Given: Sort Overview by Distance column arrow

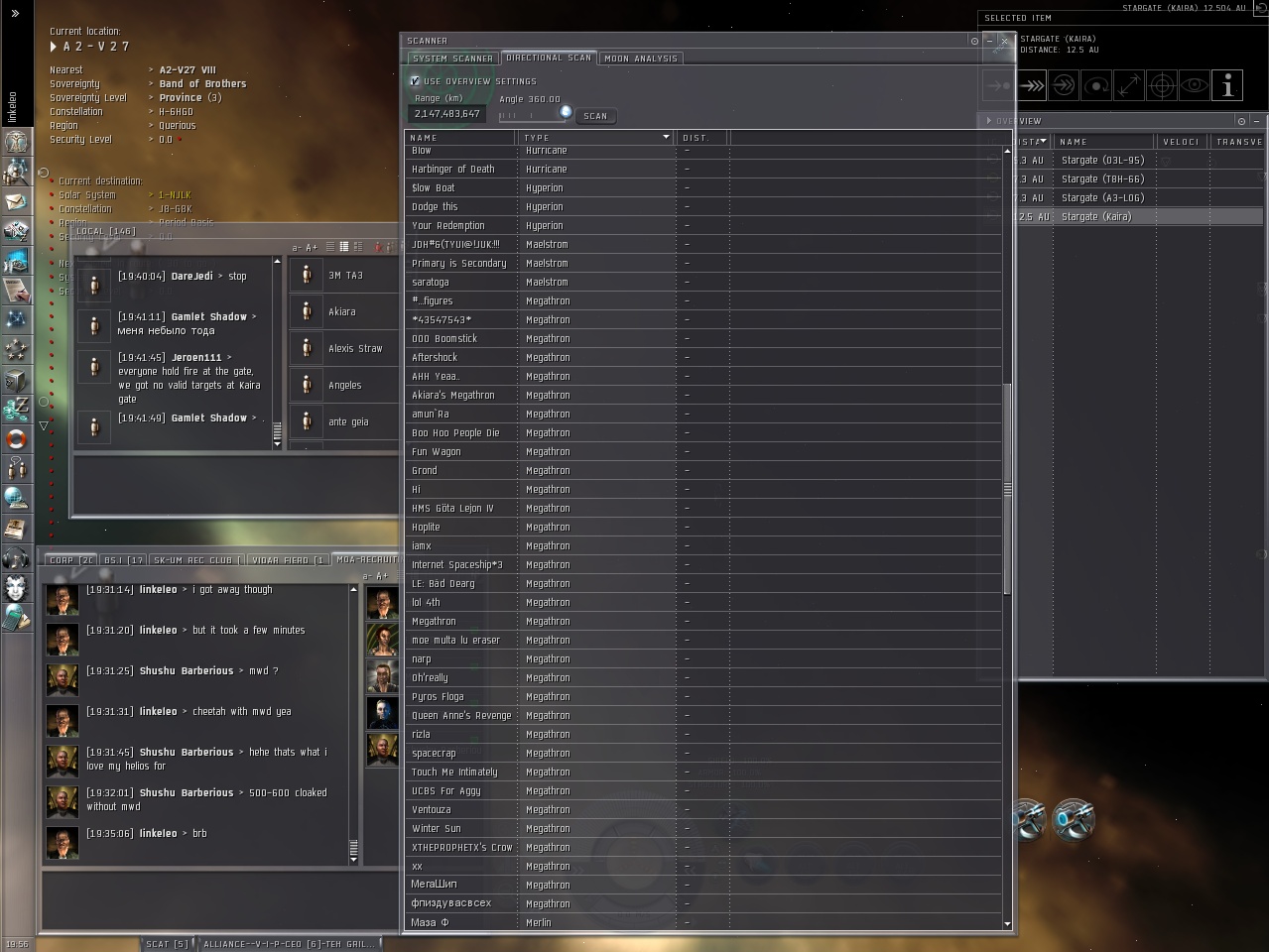Looking at the screenshot, I should pyautogui.click(x=1043, y=142).
